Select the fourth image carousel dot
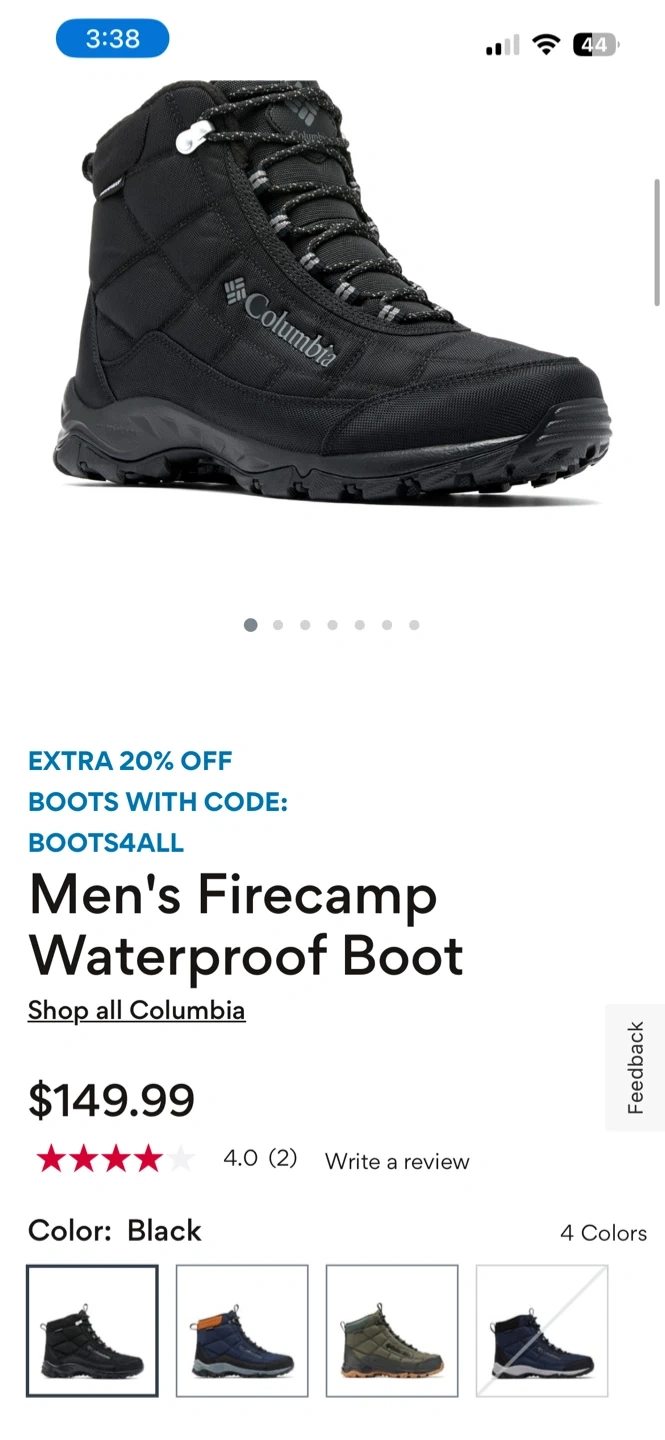The image size is (665, 1440). point(332,625)
